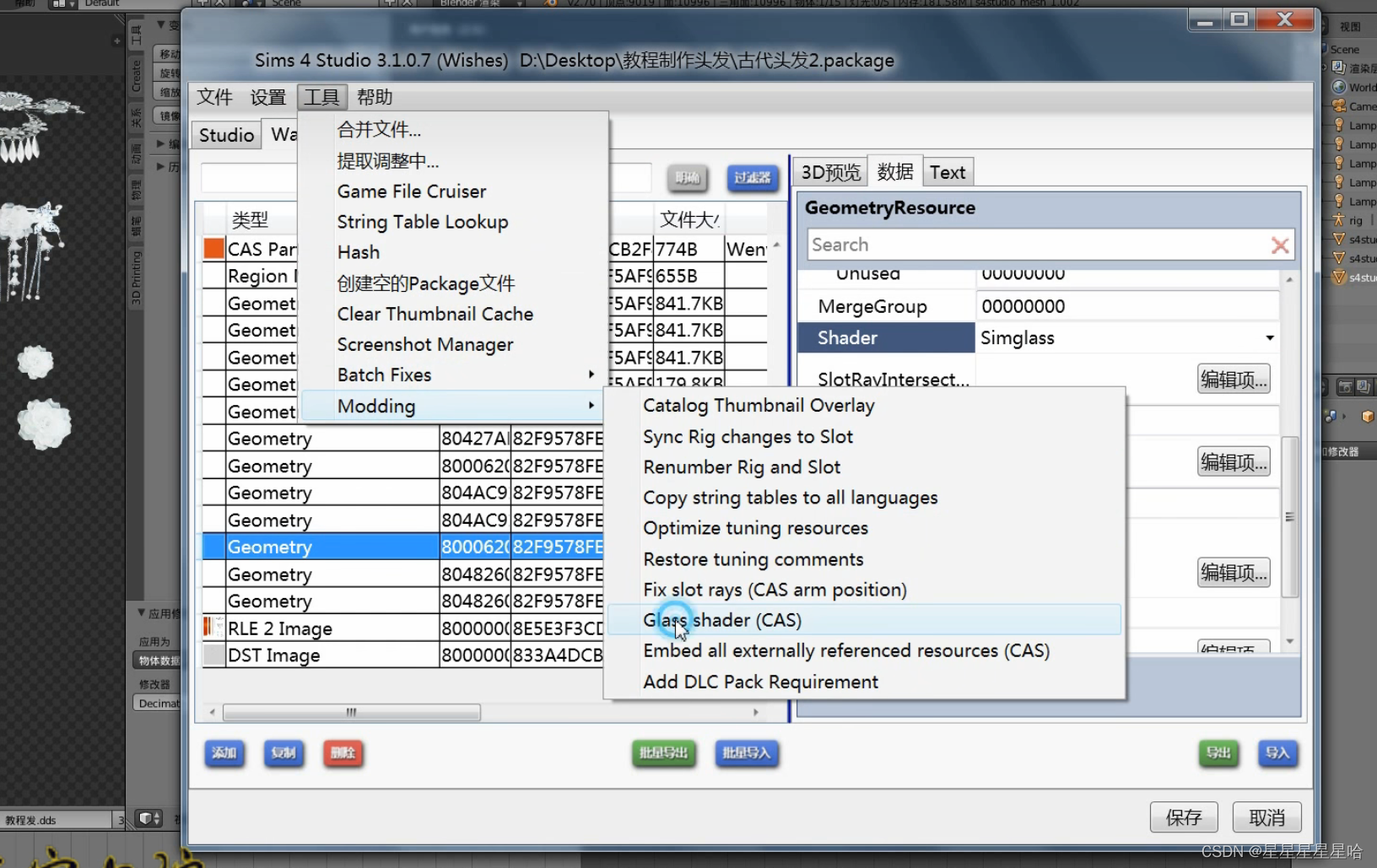The image size is (1377, 868).
Task: Click the green 导出 export button
Action: click(x=1218, y=752)
